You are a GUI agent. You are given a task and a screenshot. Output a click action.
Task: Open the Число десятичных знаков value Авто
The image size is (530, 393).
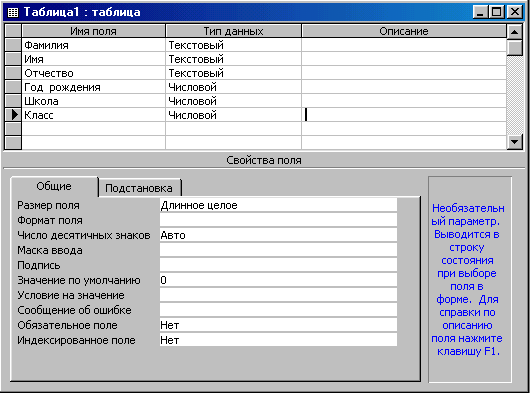click(278, 235)
